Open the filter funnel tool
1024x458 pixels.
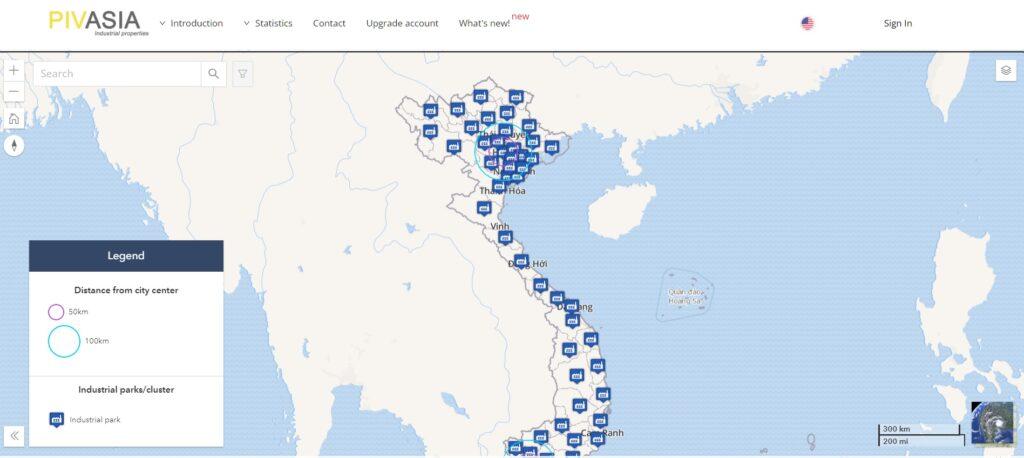point(242,74)
